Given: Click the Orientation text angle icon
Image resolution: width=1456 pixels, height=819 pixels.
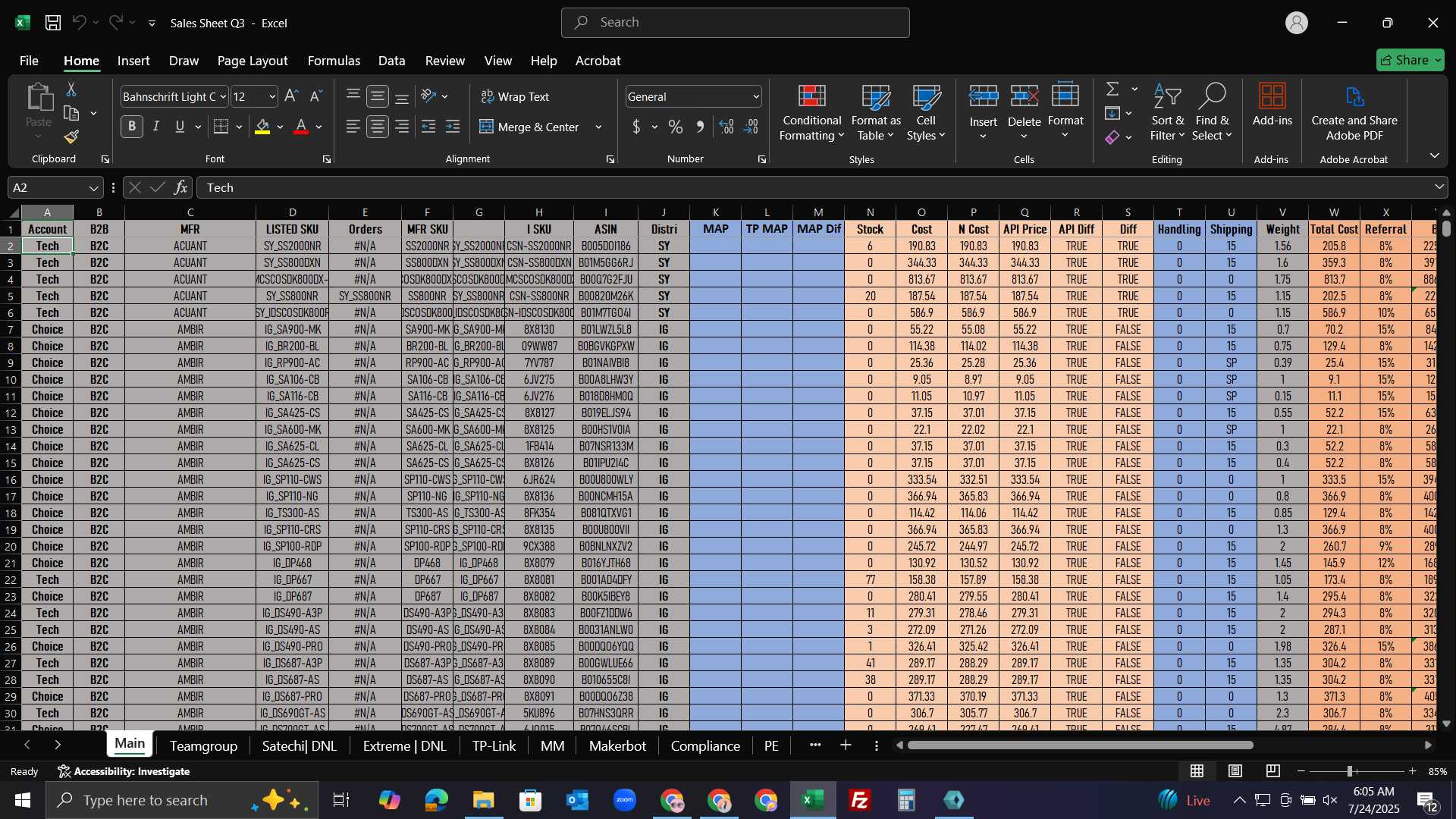Looking at the screenshot, I should [x=428, y=96].
